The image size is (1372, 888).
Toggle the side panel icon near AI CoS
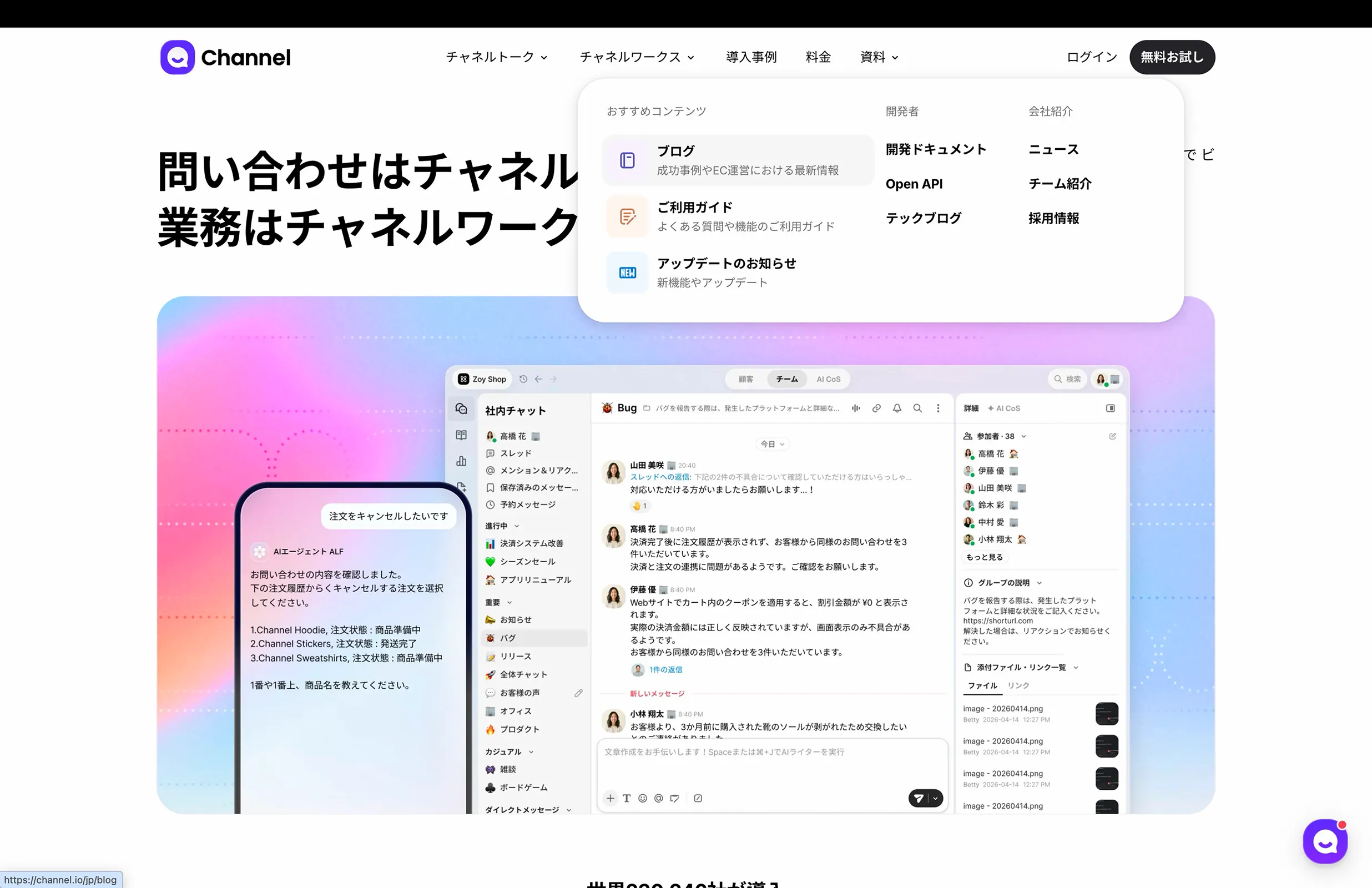pyautogui.click(x=1111, y=408)
